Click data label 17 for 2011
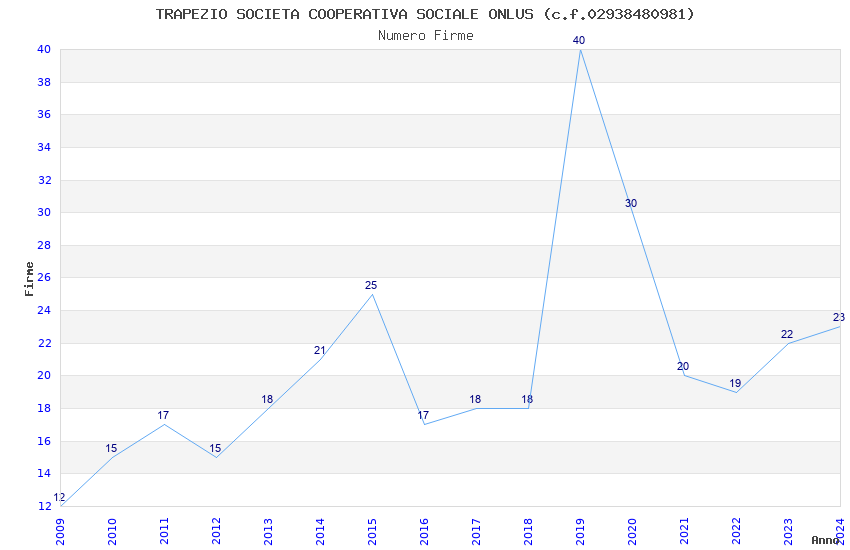 coord(163,415)
